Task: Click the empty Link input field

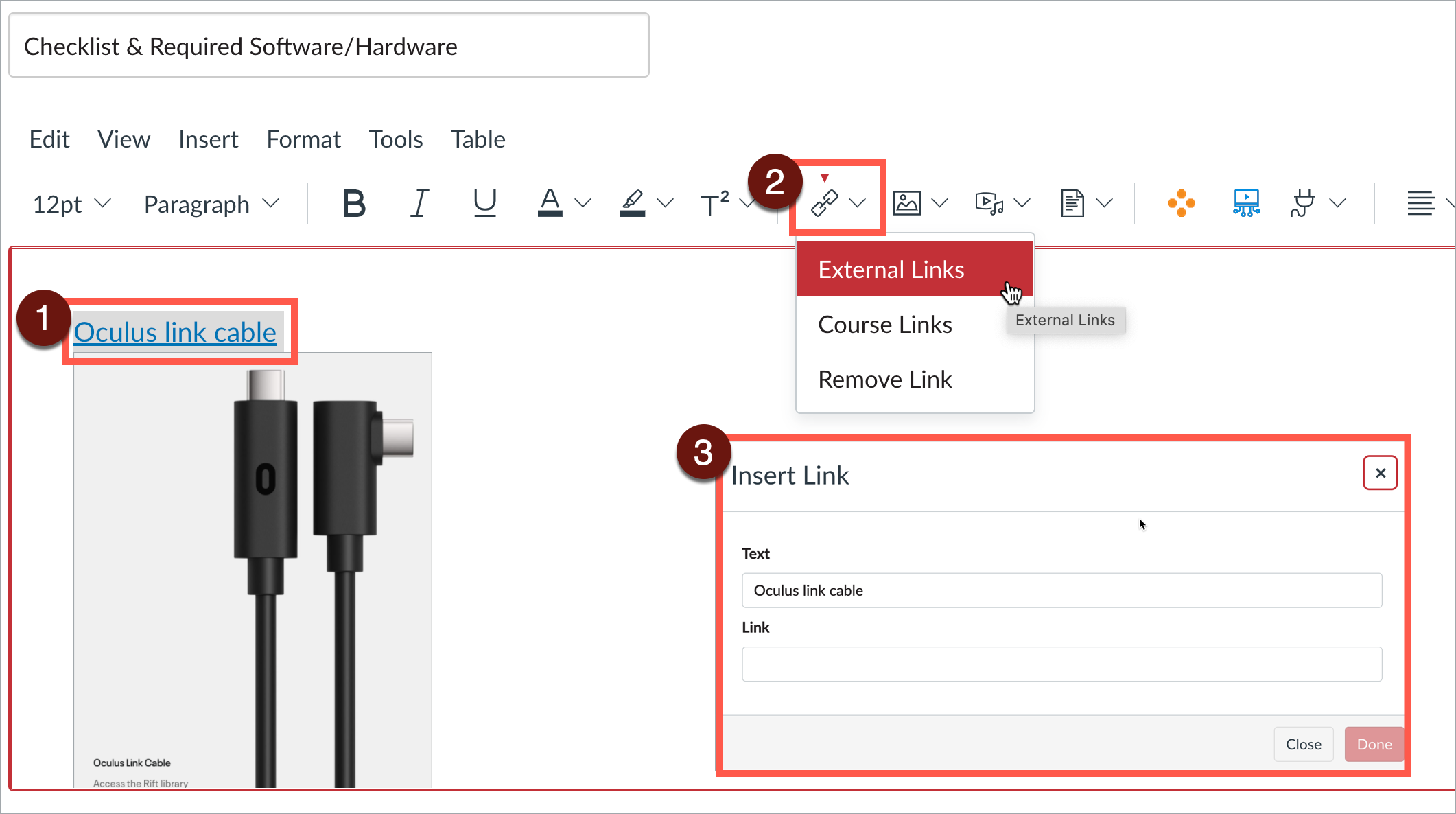Action: [1061, 664]
